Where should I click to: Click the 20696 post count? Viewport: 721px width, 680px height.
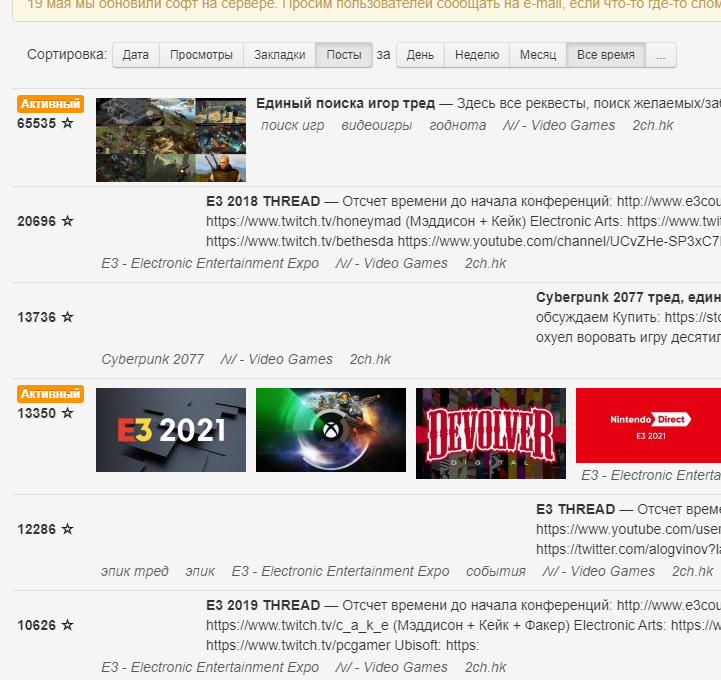coord(36,221)
